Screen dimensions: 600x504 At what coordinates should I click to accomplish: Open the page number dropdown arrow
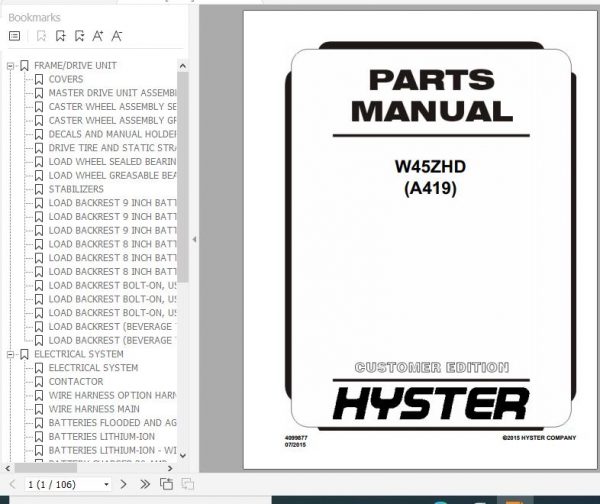106,485
